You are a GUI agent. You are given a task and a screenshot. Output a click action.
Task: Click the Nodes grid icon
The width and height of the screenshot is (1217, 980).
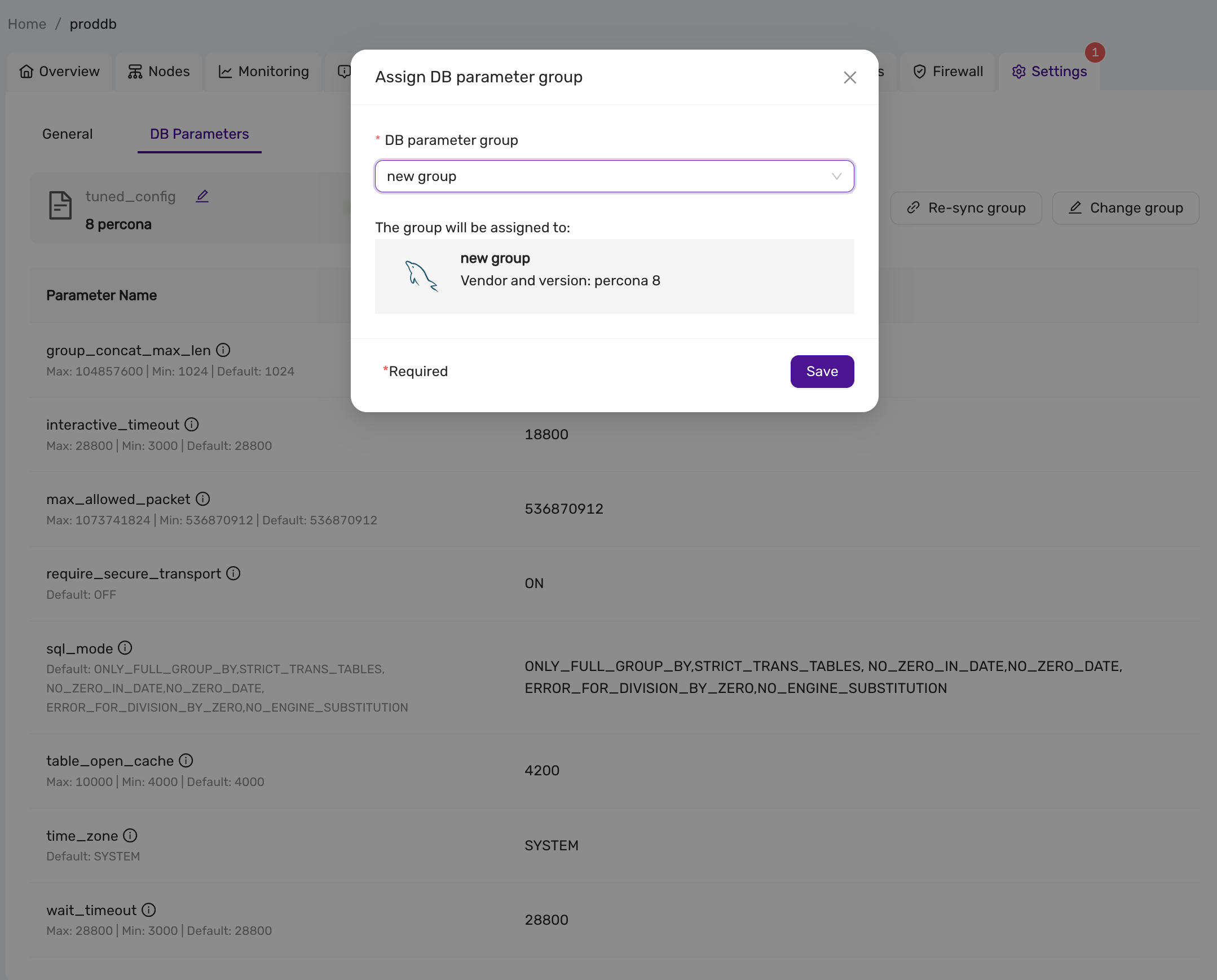point(134,71)
